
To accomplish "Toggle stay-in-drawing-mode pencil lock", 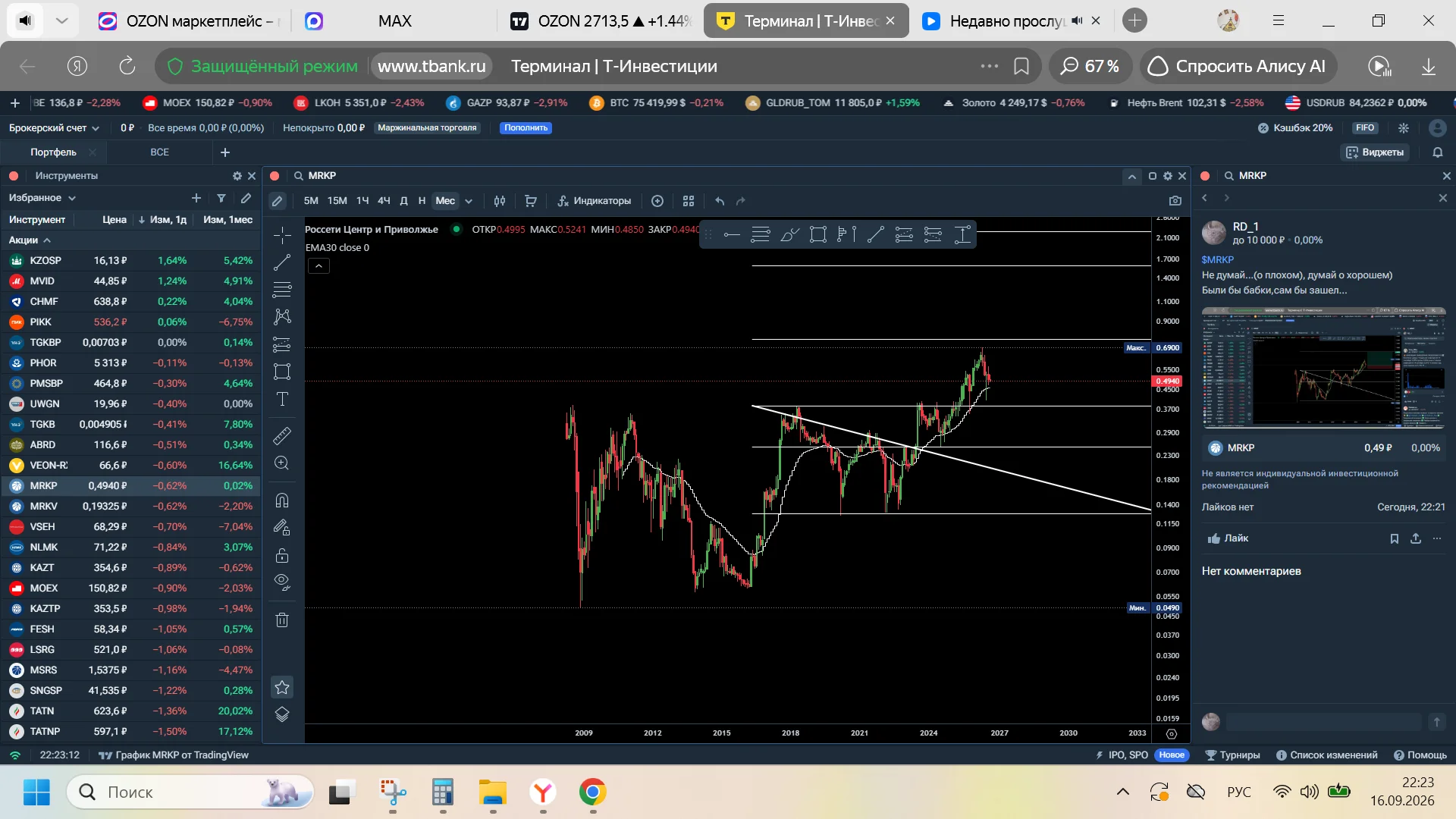I will coord(282,528).
